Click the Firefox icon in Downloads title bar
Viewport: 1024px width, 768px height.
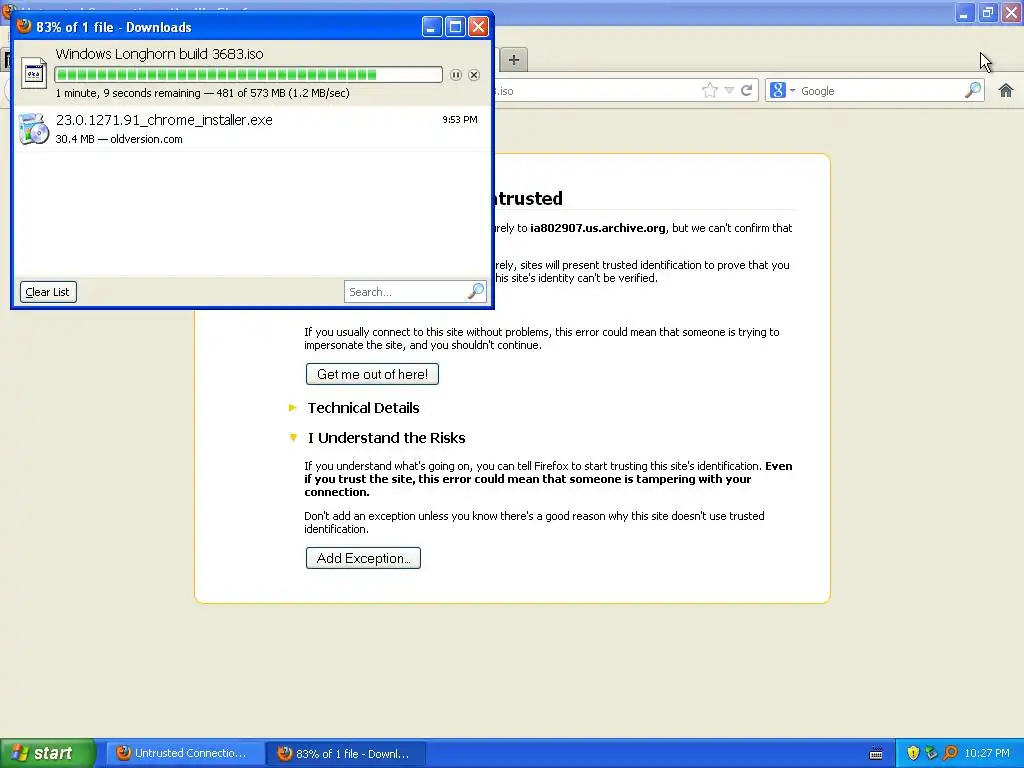pos(24,26)
